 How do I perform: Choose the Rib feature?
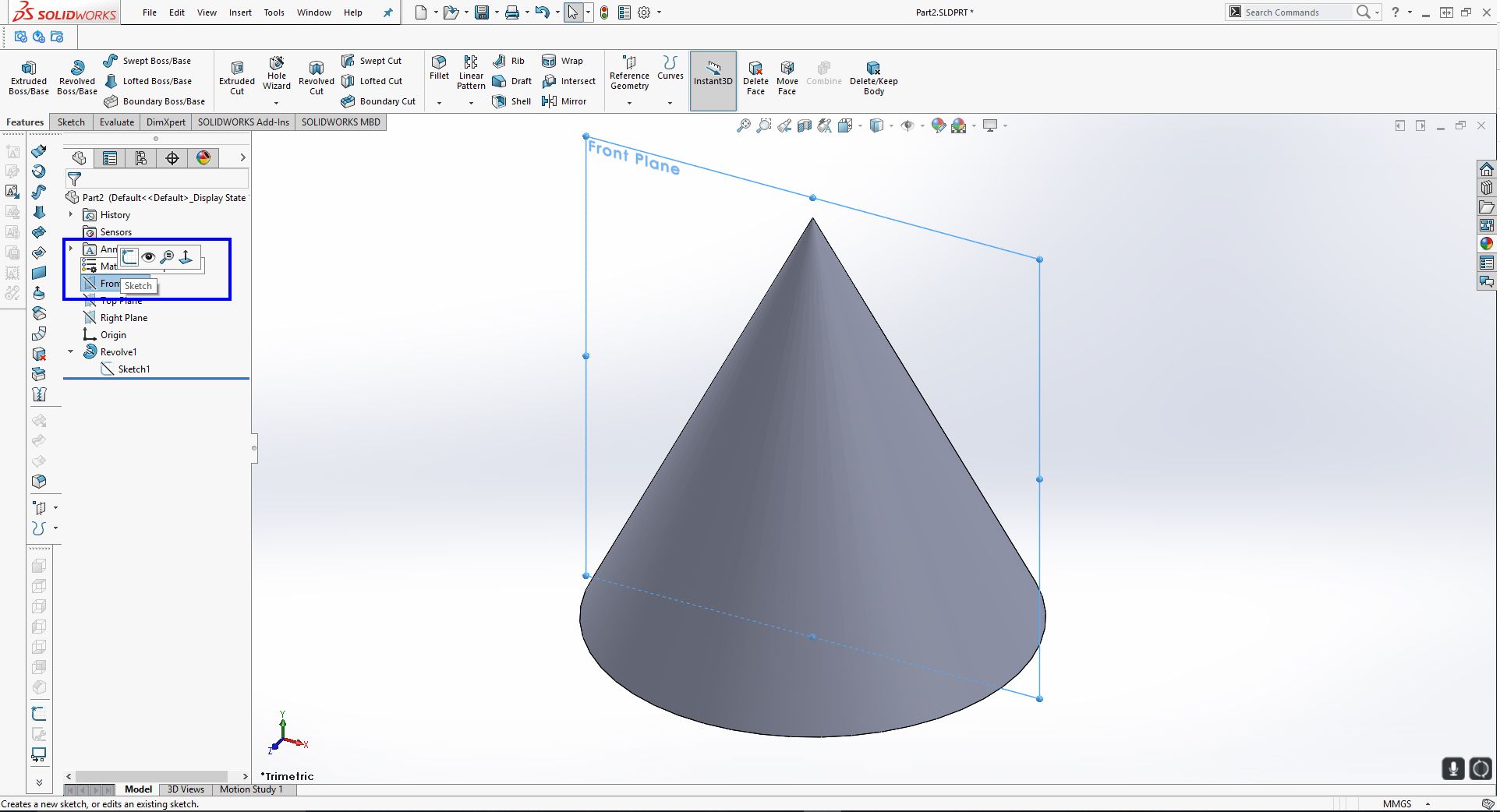(x=509, y=61)
